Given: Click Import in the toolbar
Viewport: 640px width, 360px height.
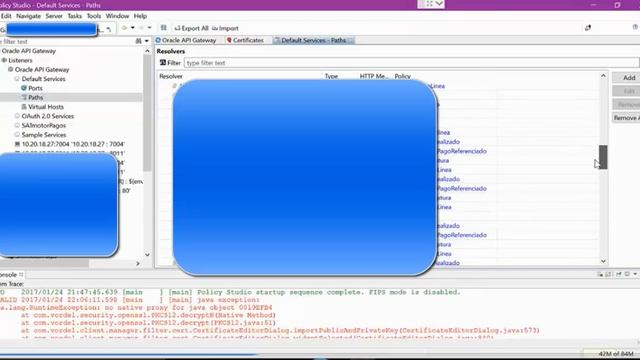Looking at the screenshot, I should (225, 28).
